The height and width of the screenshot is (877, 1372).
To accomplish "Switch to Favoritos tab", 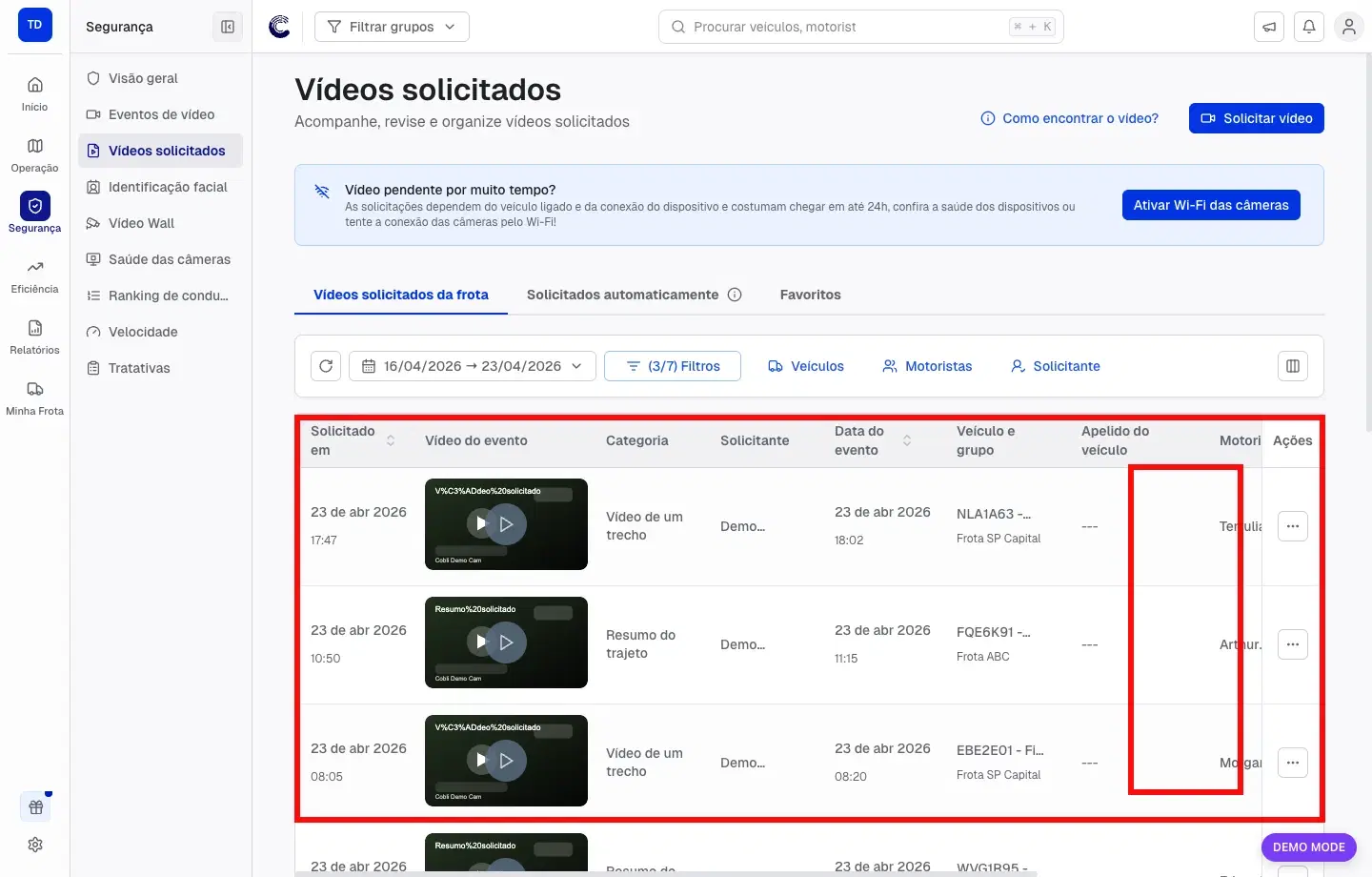I will (810, 295).
